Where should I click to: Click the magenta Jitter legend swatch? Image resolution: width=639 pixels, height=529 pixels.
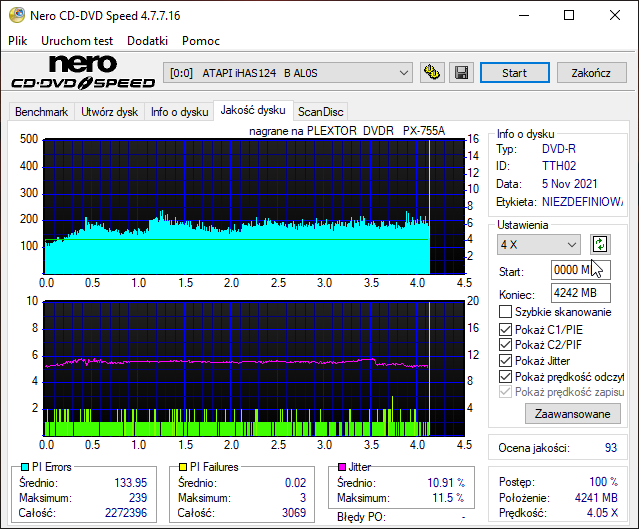click(342, 467)
